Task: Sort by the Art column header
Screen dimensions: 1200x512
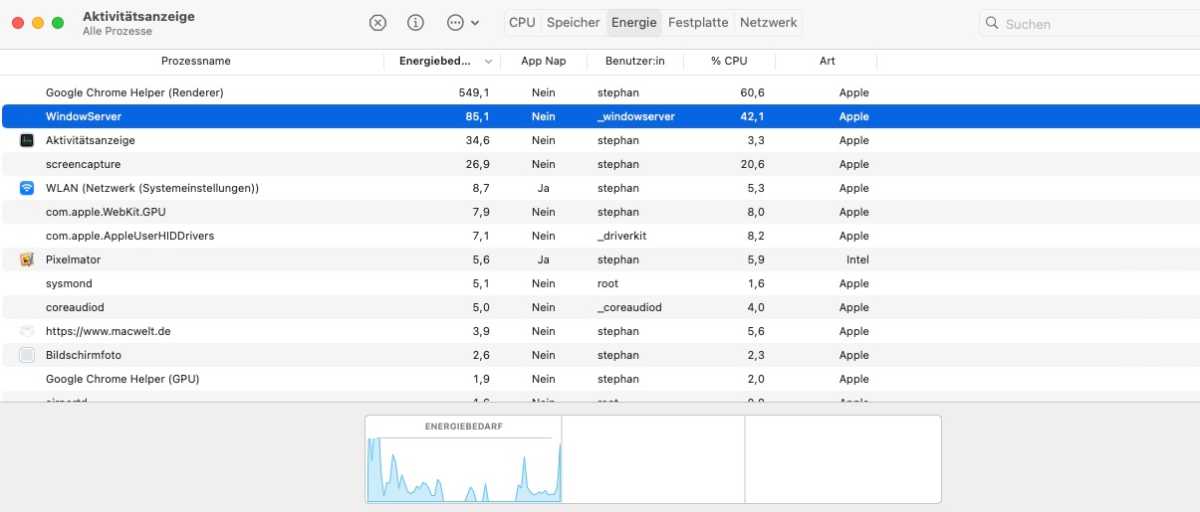Action: (x=827, y=61)
